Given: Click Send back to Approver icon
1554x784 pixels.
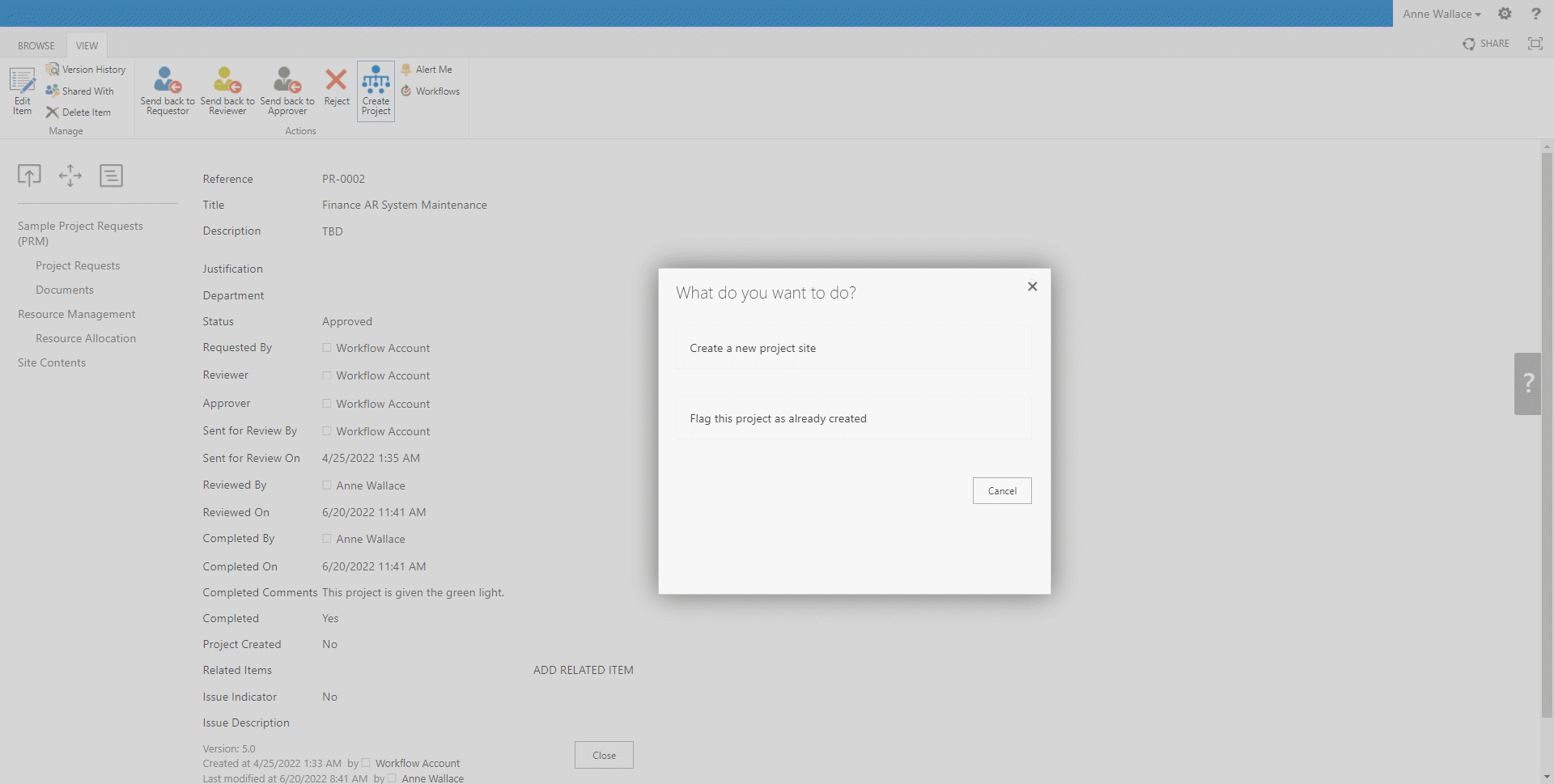Looking at the screenshot, I should [x=287, y=81].
